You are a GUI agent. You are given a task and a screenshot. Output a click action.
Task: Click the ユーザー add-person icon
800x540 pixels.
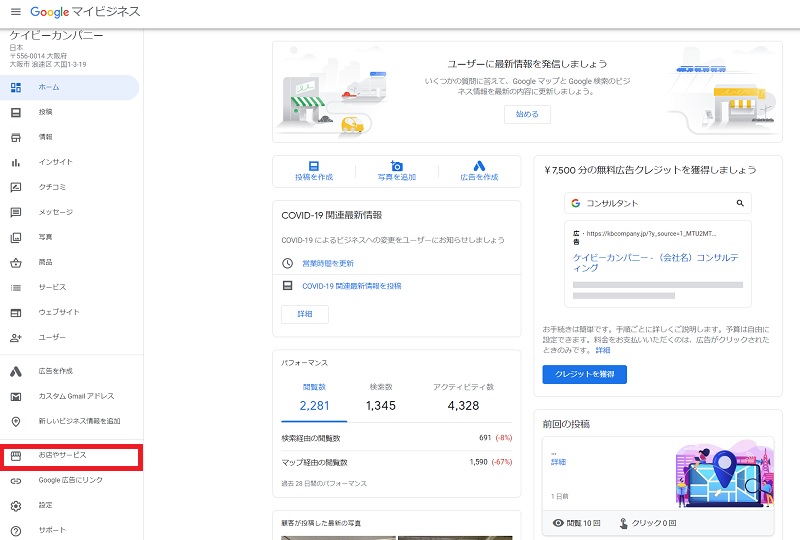click(16, 338)
